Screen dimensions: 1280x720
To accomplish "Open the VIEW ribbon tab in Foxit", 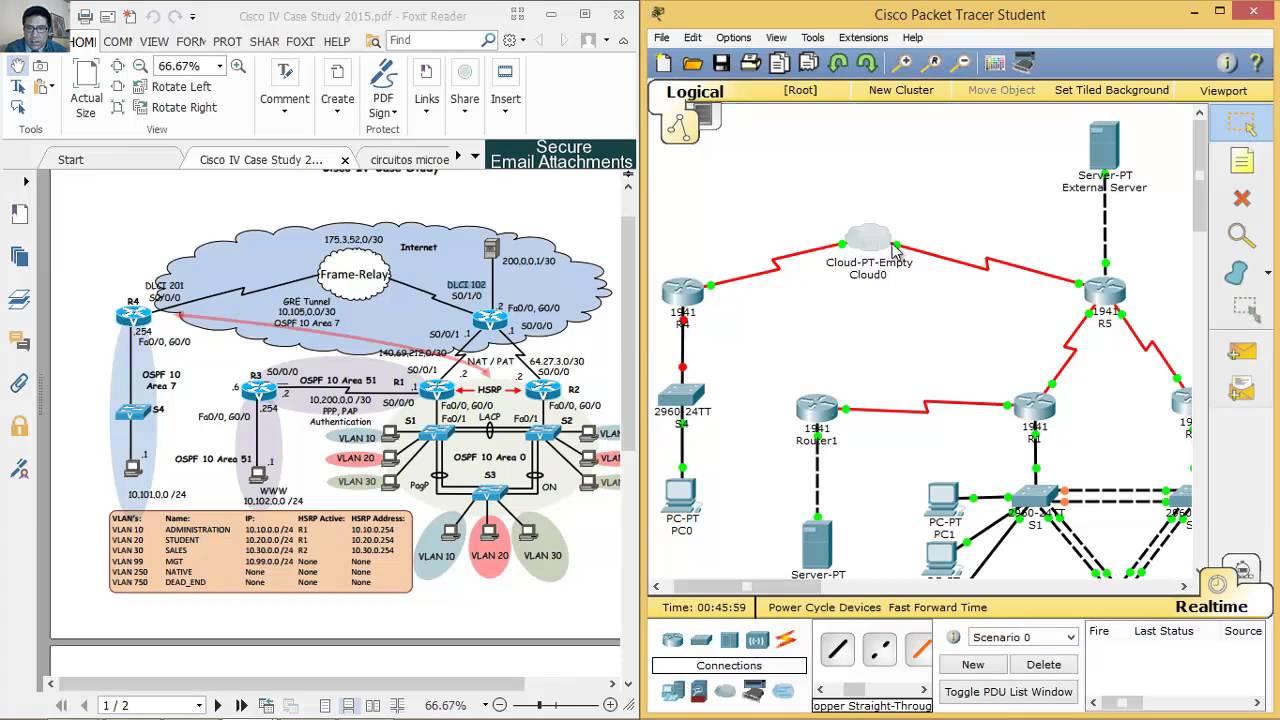I will [x=154, y=41].
